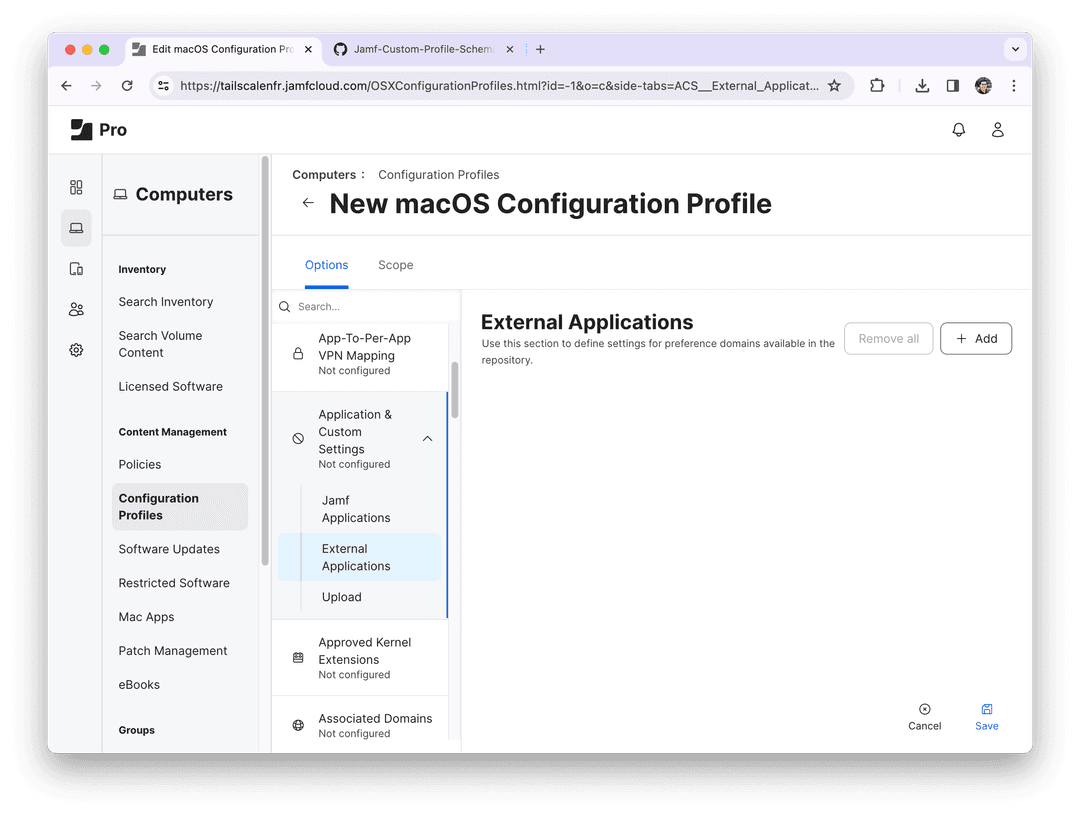This screenshot has height=816, width=1080.
Task: Bookmark this page with star icon
Action: [x=834, y=86]
